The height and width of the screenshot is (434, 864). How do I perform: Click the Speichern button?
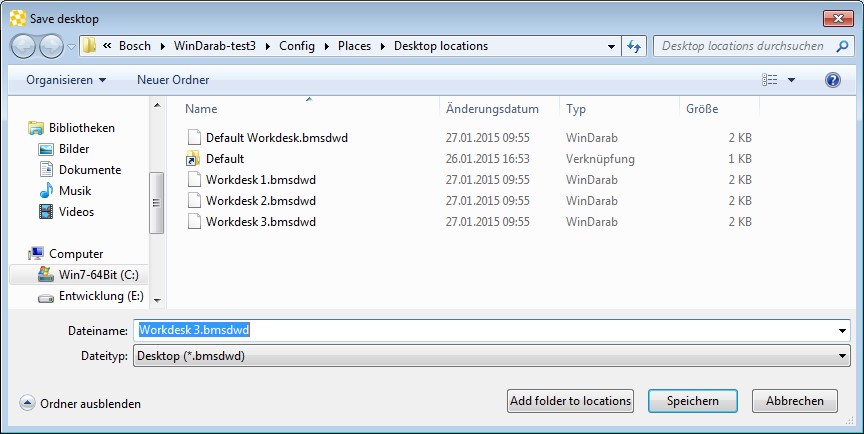point(692,401)
